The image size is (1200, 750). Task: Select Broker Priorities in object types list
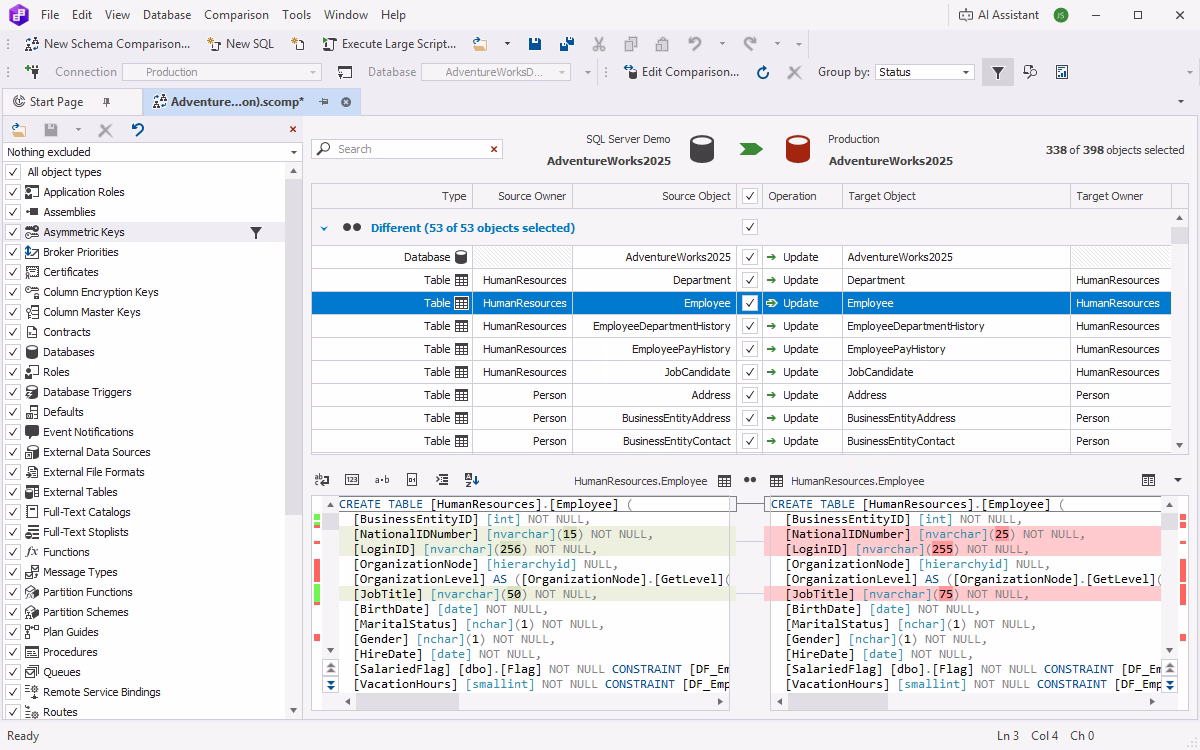point(80,252)
